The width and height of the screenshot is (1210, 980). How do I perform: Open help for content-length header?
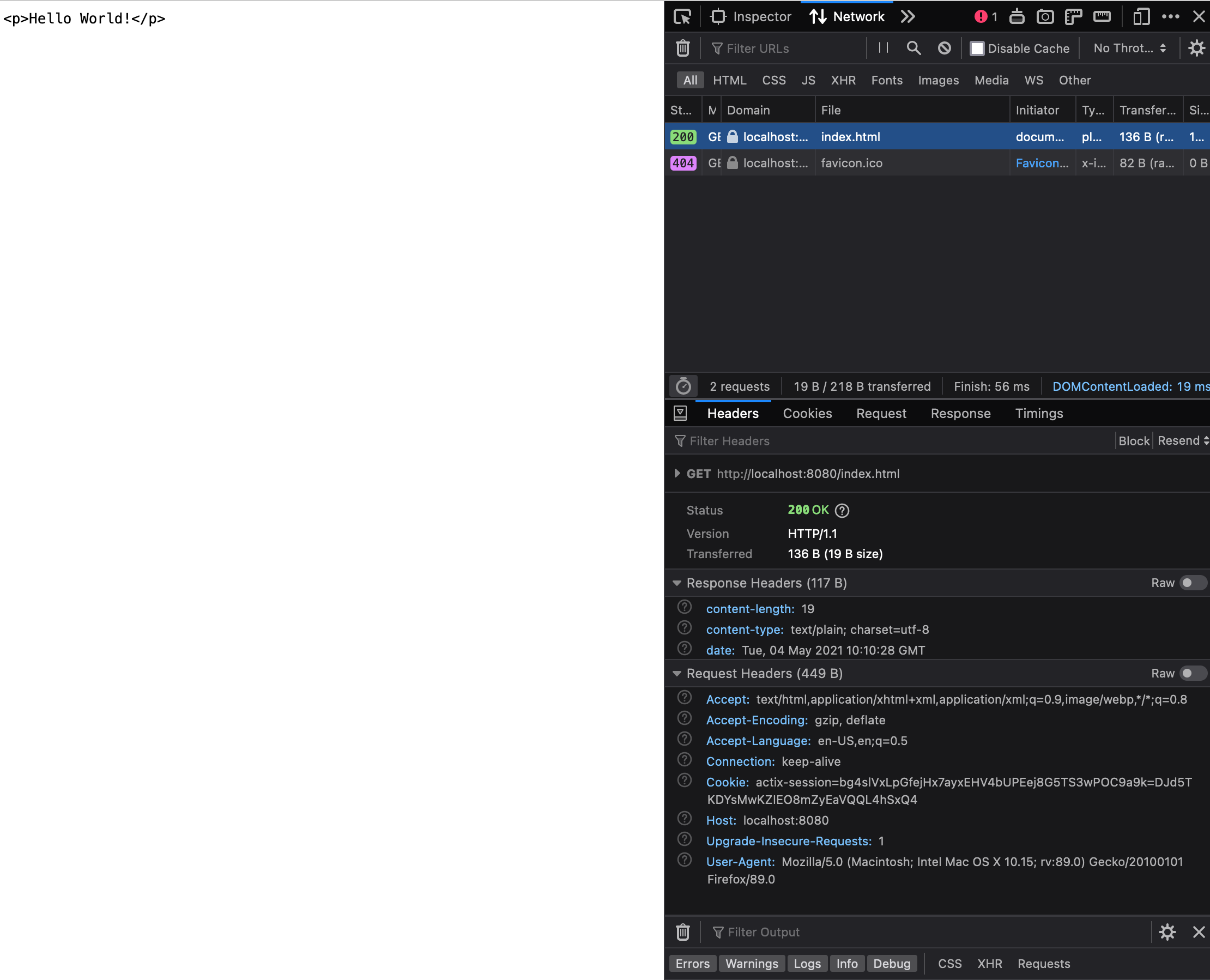tap(685, 607)
